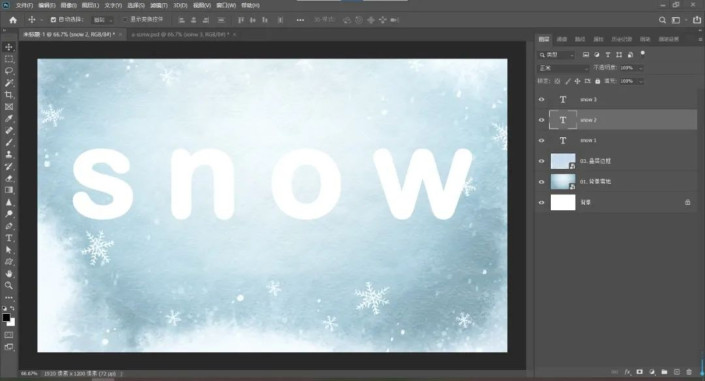Click the more options ellipsis in options bar

pyautogui.click(x=300, y=20)
